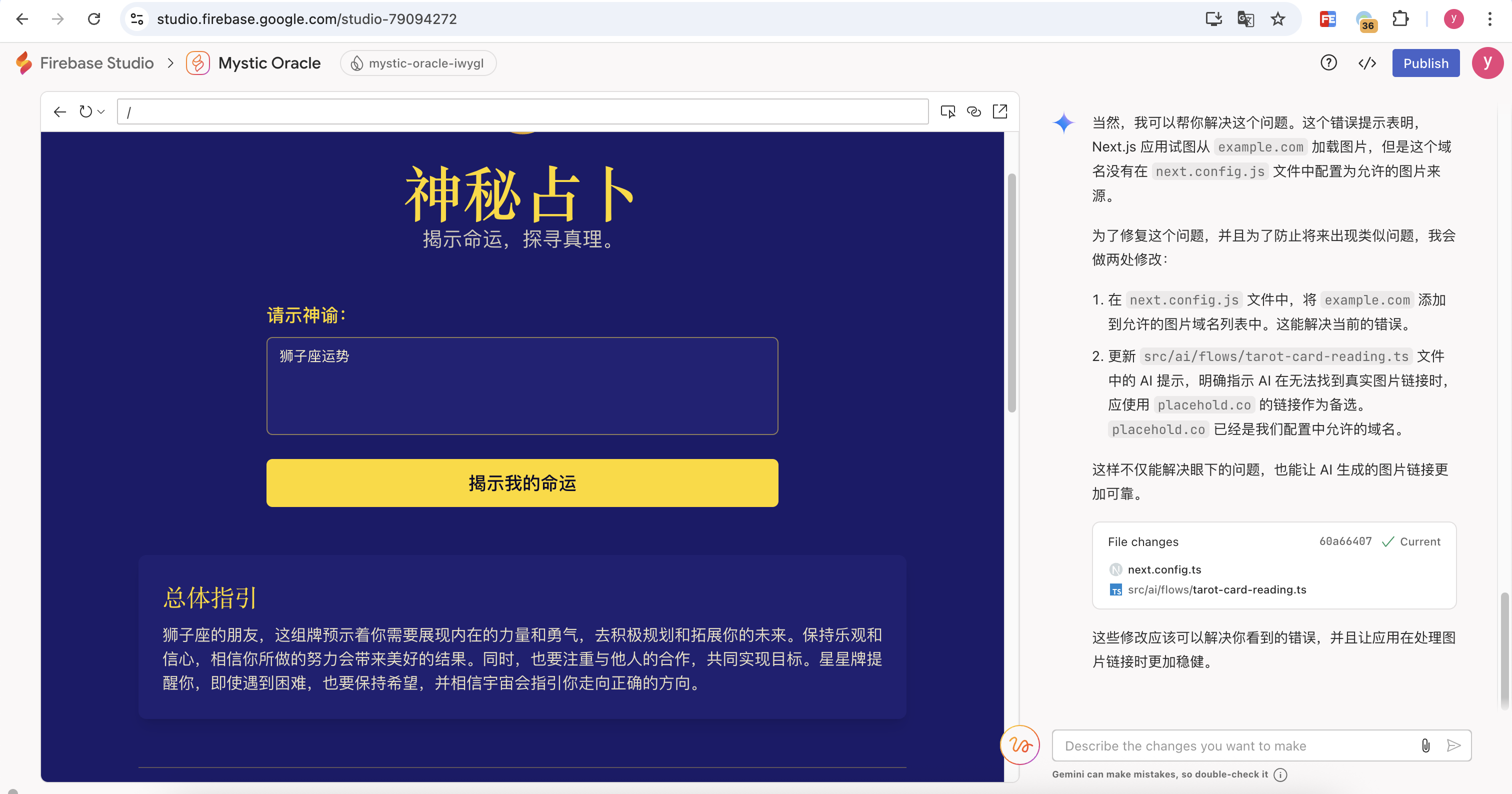
Task: Send the Gemini chat message
Action: point(1454,745)
